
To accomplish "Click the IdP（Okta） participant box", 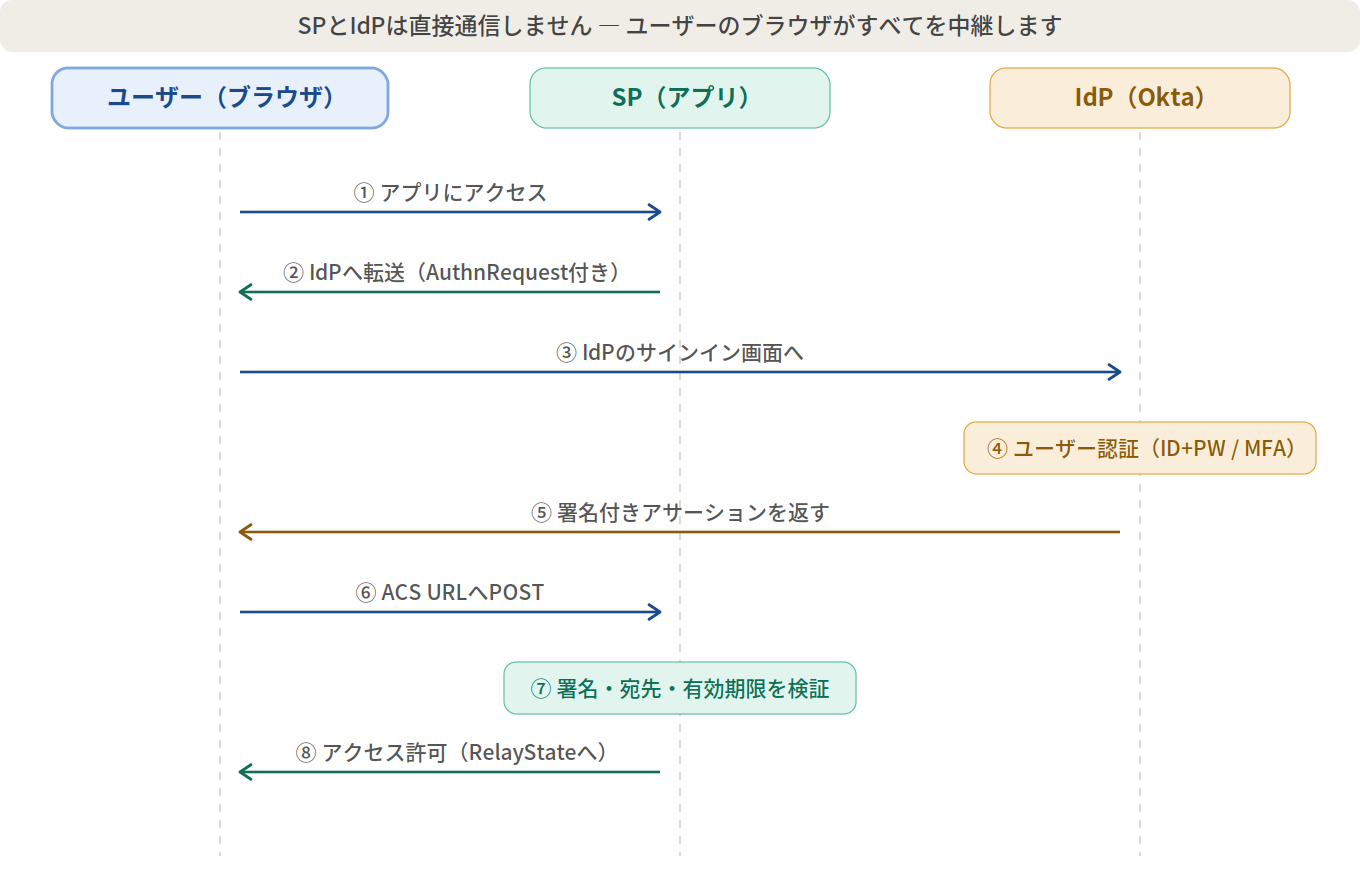I will click(1140, 98).
